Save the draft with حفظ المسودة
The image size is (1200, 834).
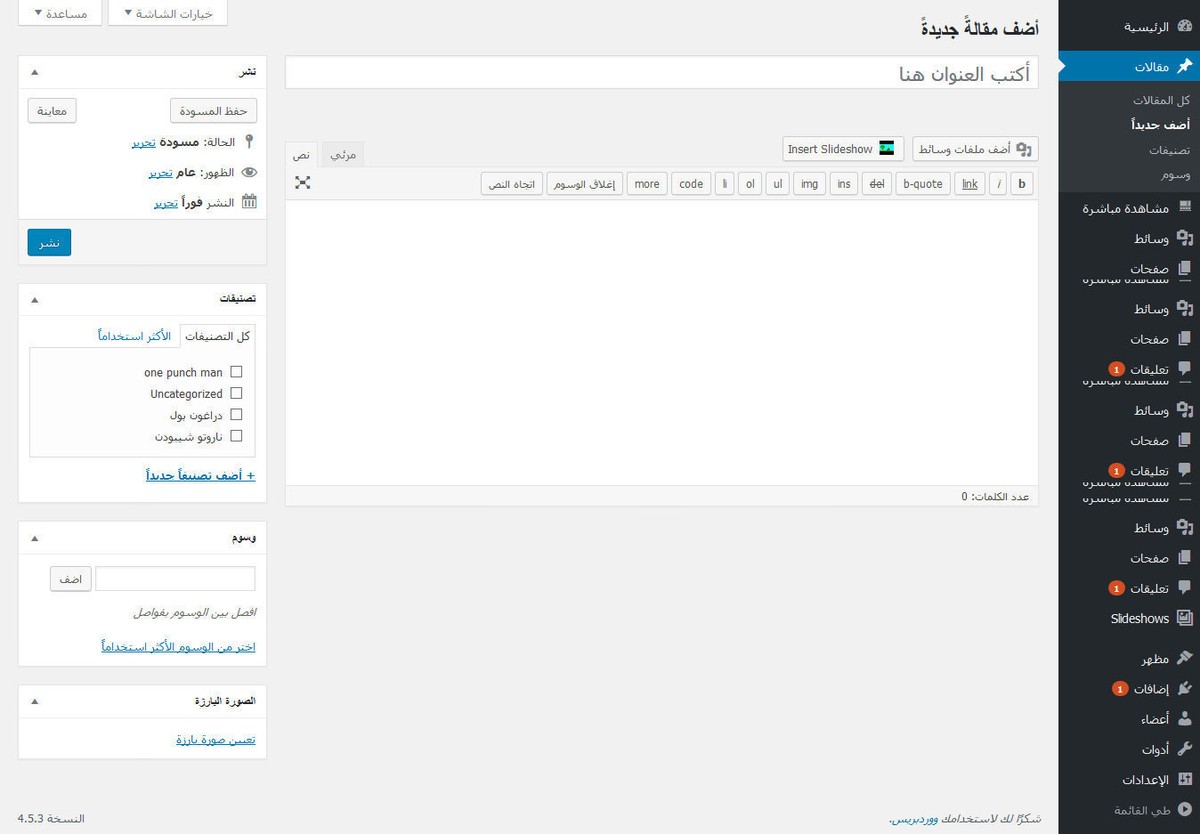tap(214, 110)
